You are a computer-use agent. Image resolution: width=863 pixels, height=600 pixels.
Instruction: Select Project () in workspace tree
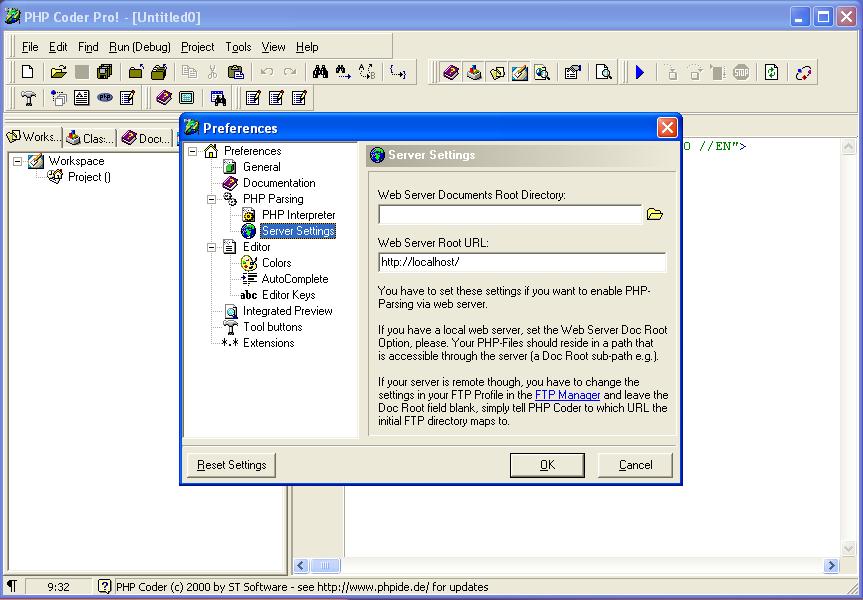point(89,177)
